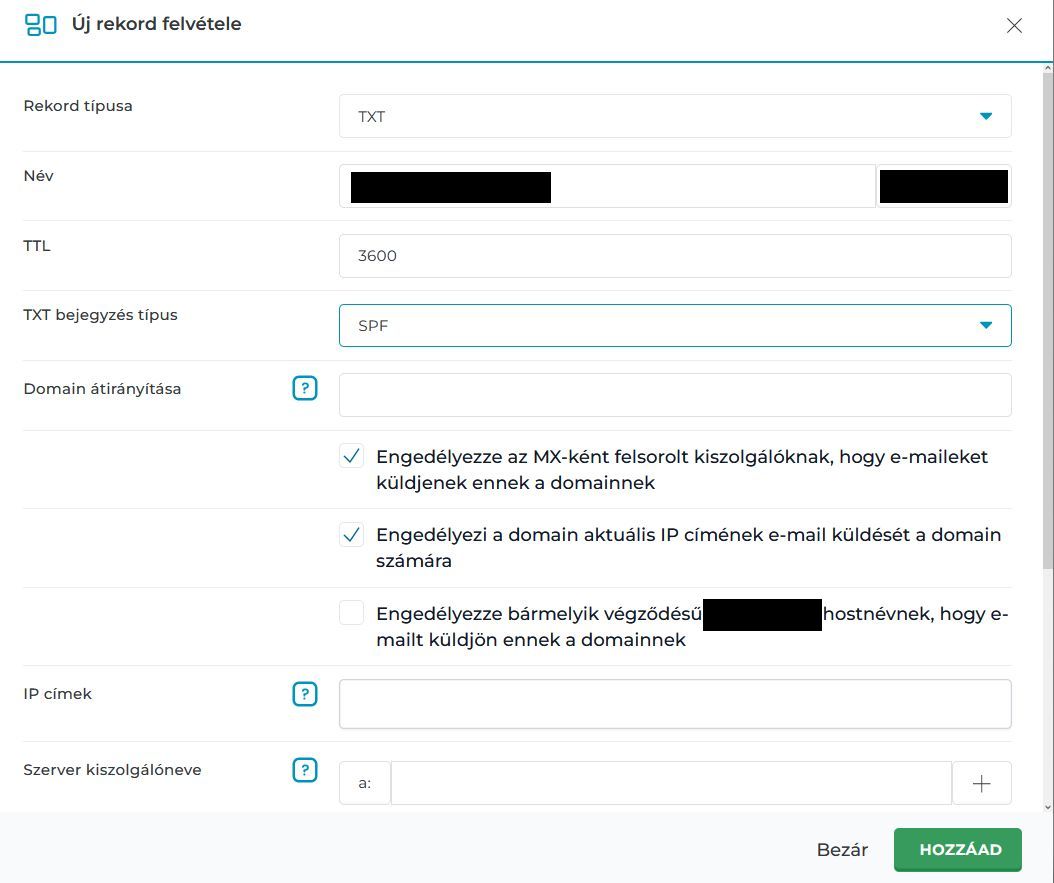1054x883 pixels.
Task: Enable the hostname ending permission checkbox
Action: [x=352, y=613]
